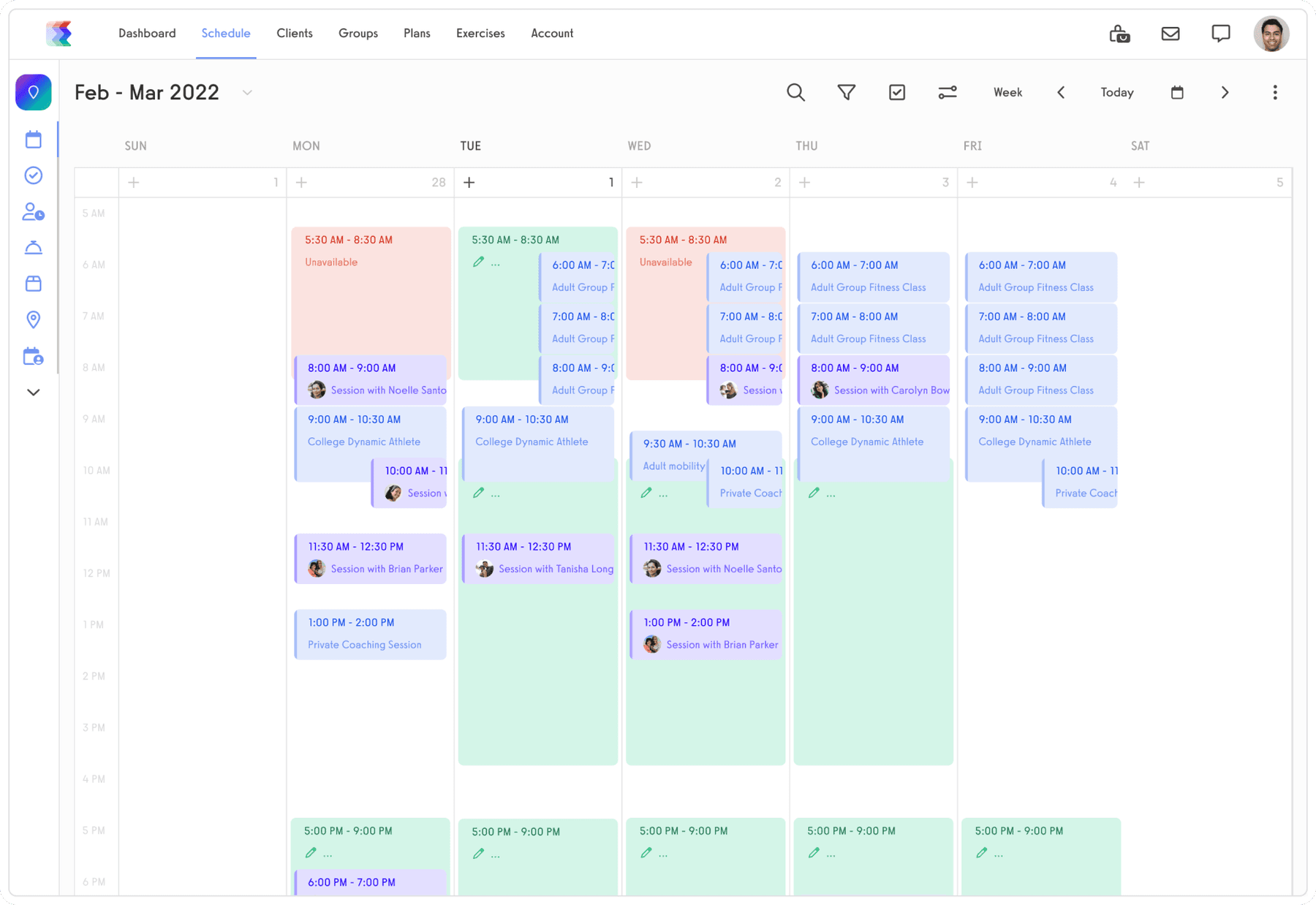The image size is (1316, 905).
Task: Open the search magnifier in schedule toolbar
Action: point(795,93)
